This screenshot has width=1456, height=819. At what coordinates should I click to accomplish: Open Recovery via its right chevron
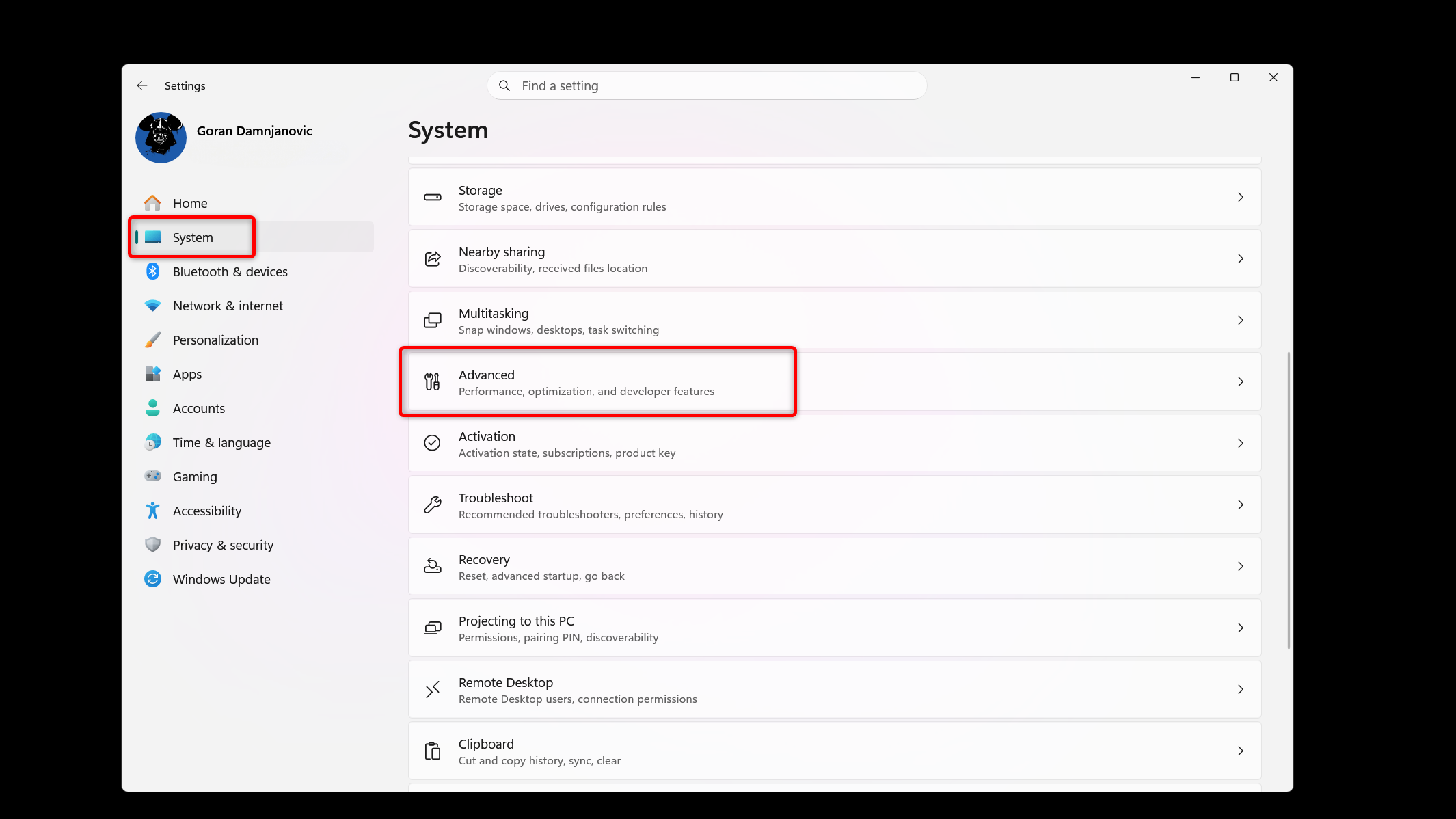click(x=1241, y=566)
